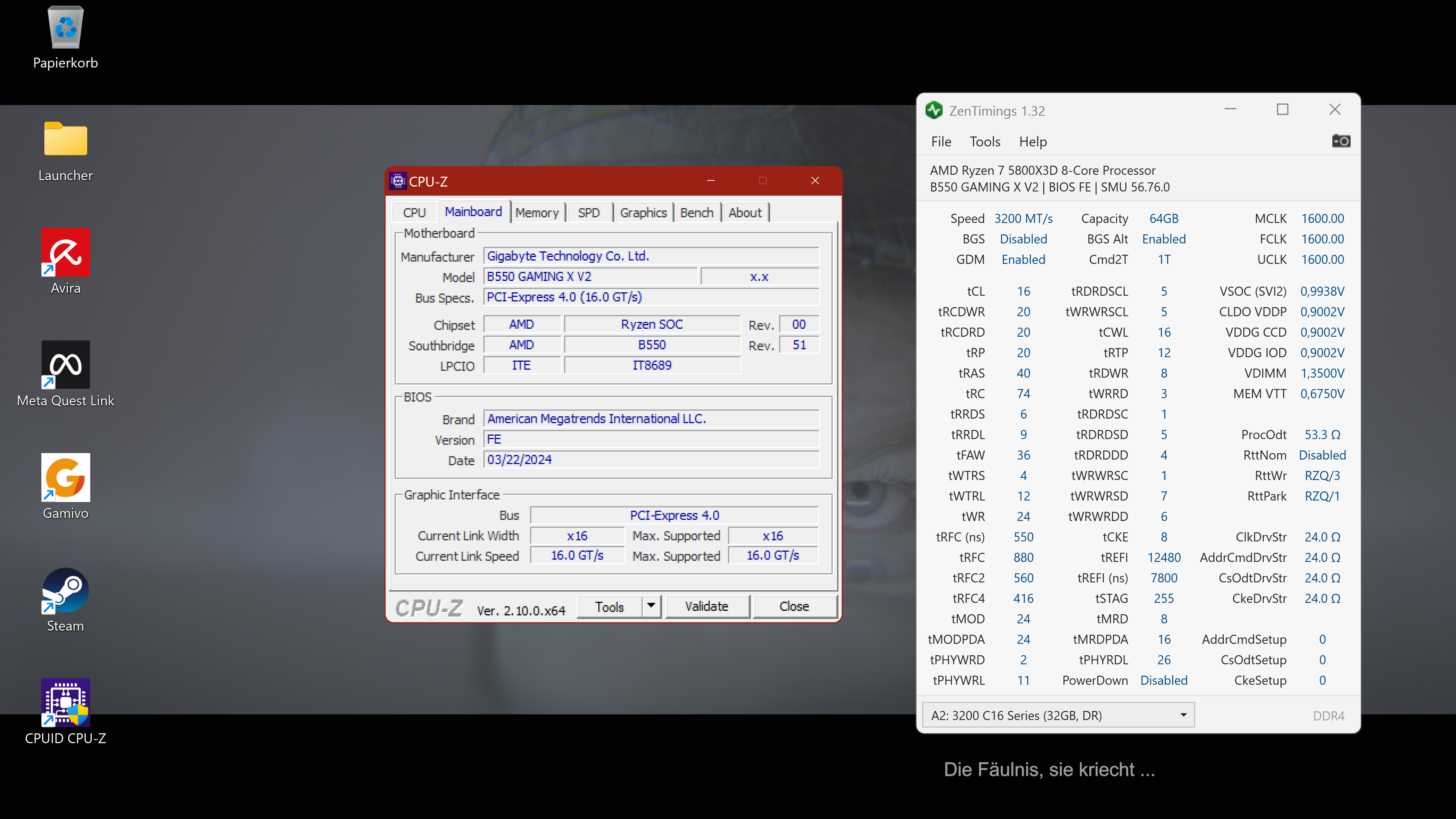Viewport: 1456px width, 819px height.
Task: Open the ZenTimings File menu
Action: click(x=941, y=142)
